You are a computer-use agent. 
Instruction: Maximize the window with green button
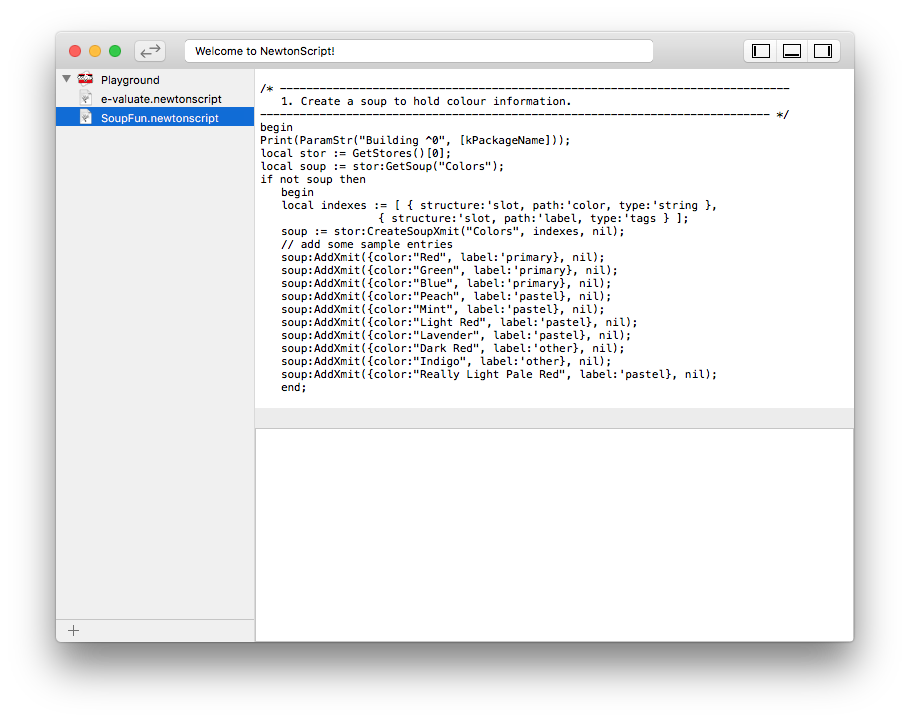click(115, 51)
